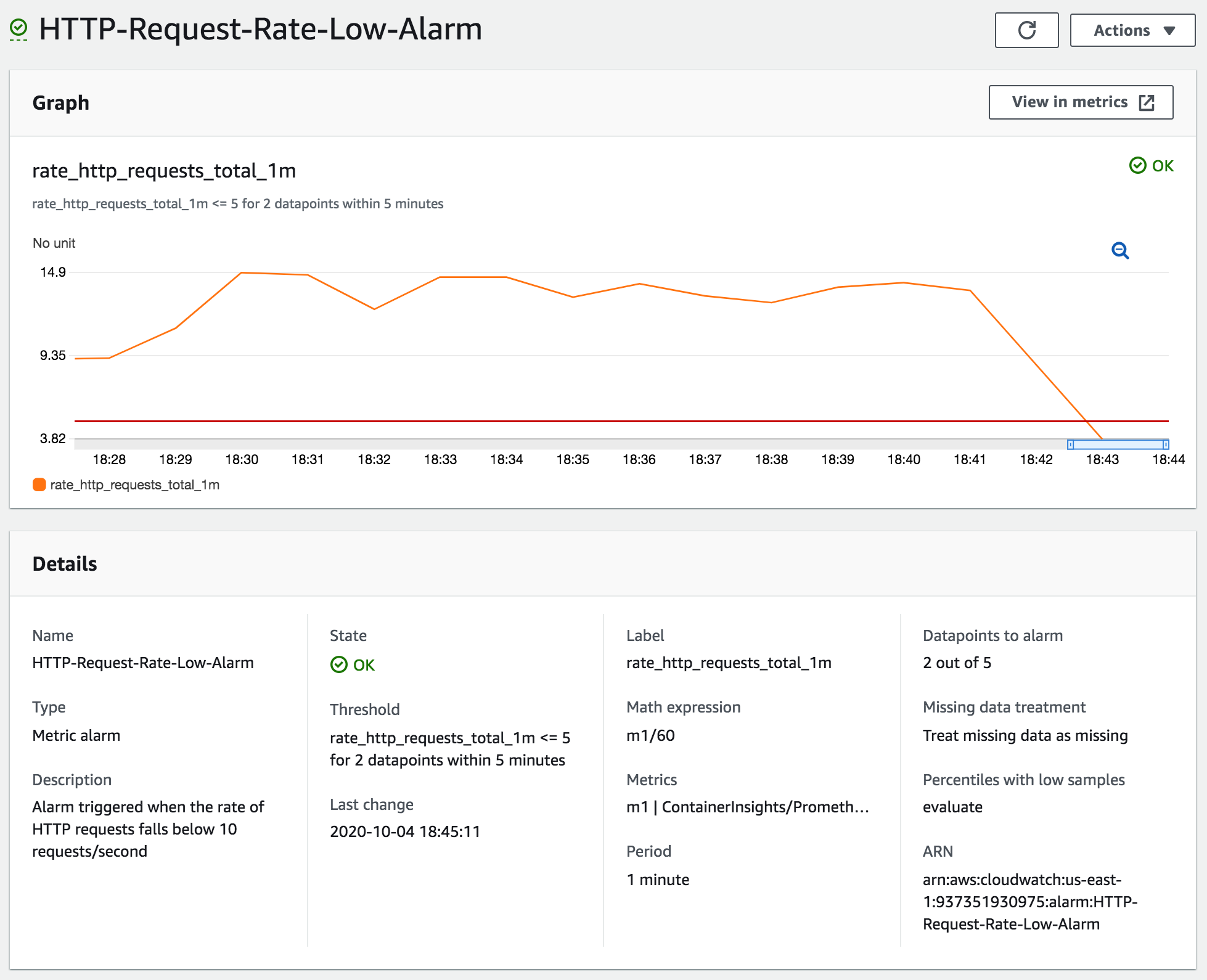Click the right handle of the time range brush
The width and height of the screenshot is (1207, 980).
click(x=1165, y=444)
